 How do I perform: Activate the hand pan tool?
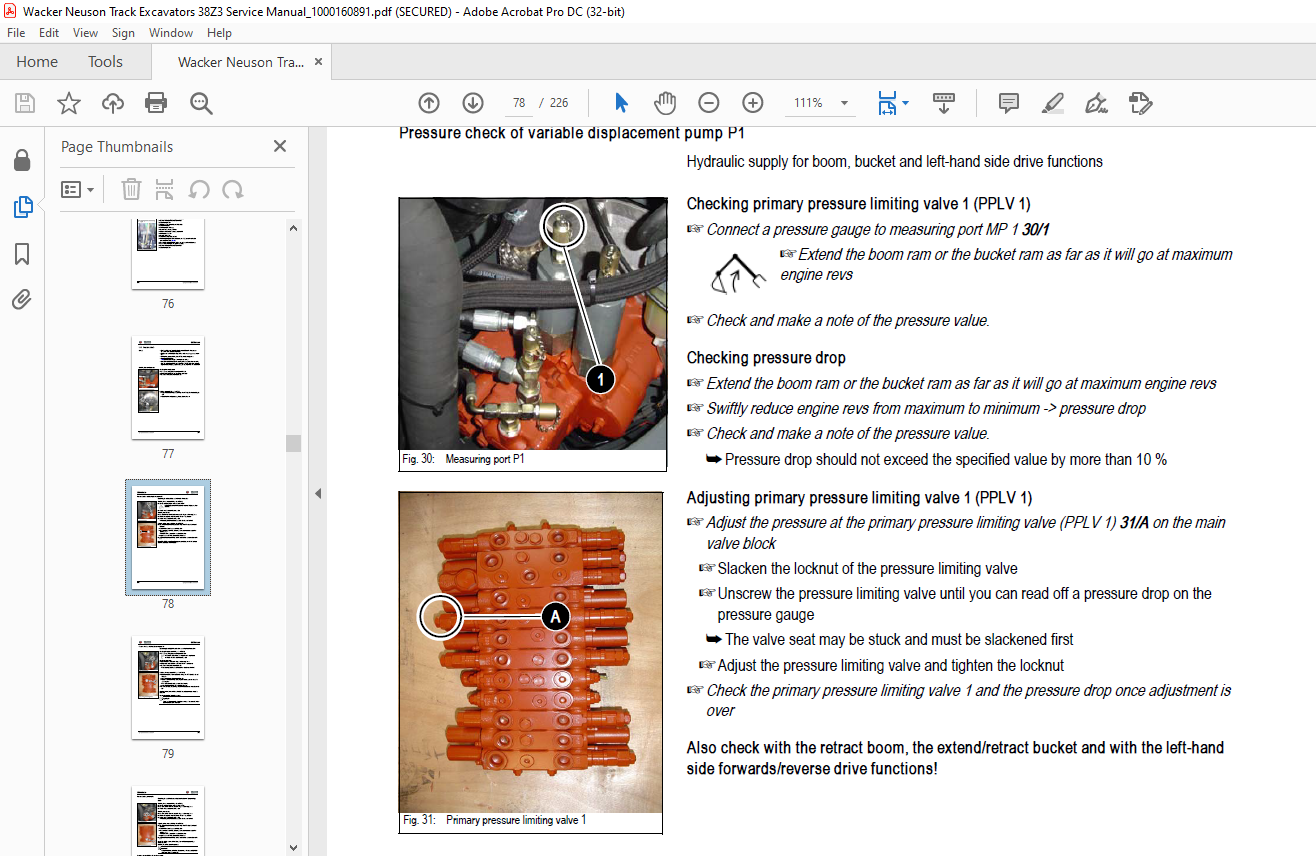tap(665, 103)
